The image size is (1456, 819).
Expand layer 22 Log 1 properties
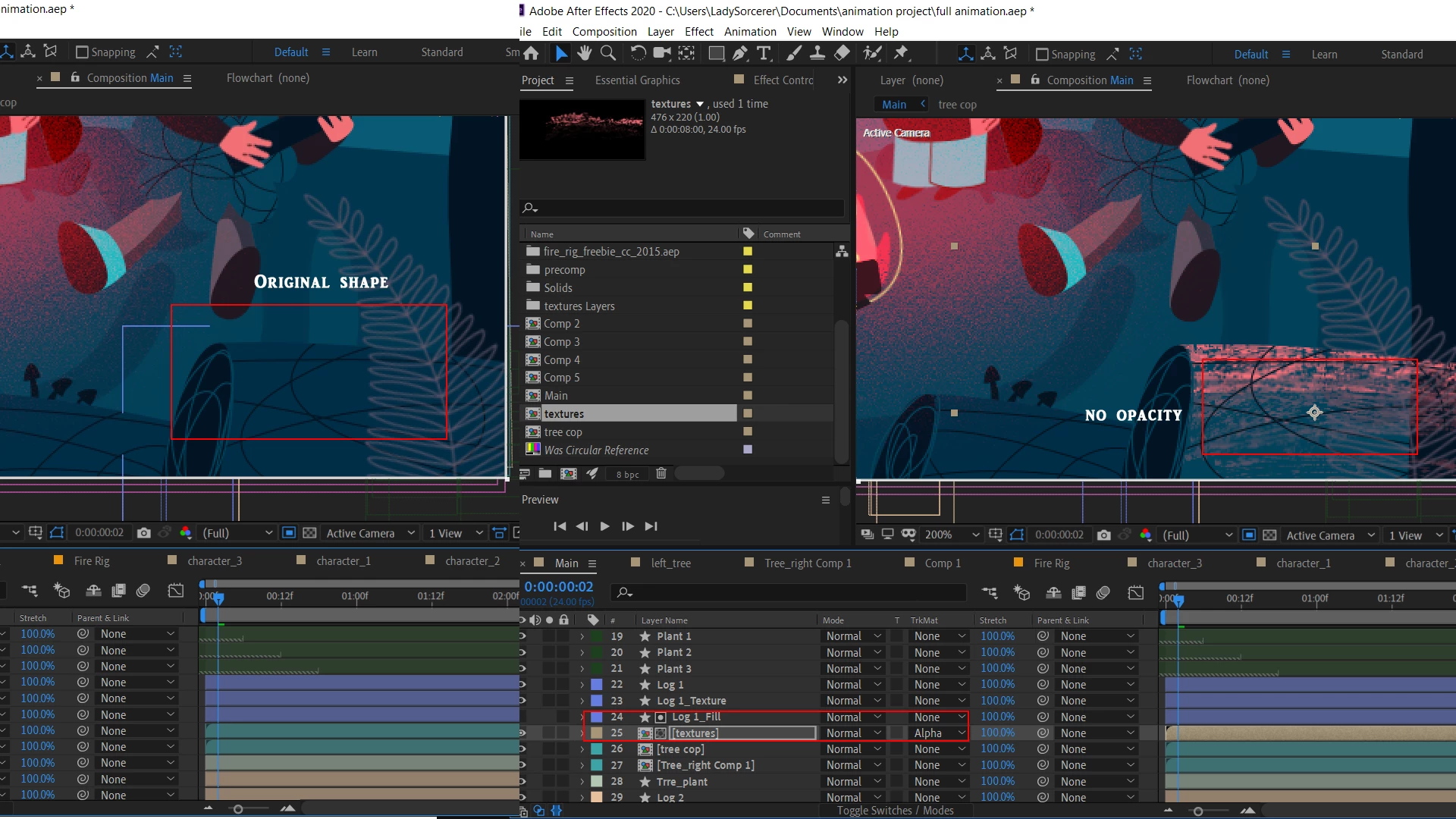(x=582, y=685)
